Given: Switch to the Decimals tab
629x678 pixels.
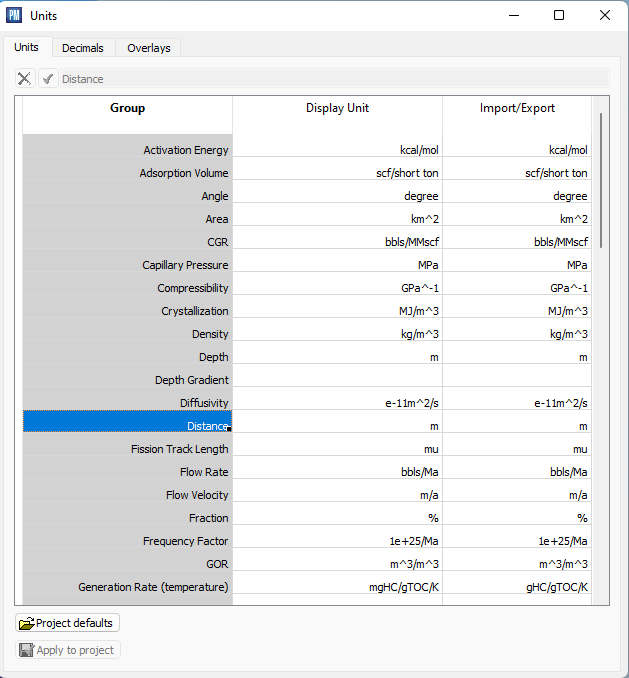Looking at the screenshot, I should pyautogui.click(x=82, y=48).
